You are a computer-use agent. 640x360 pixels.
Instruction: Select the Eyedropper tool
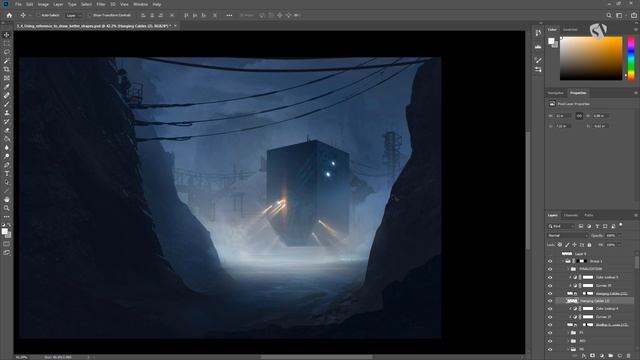[7, 87]
